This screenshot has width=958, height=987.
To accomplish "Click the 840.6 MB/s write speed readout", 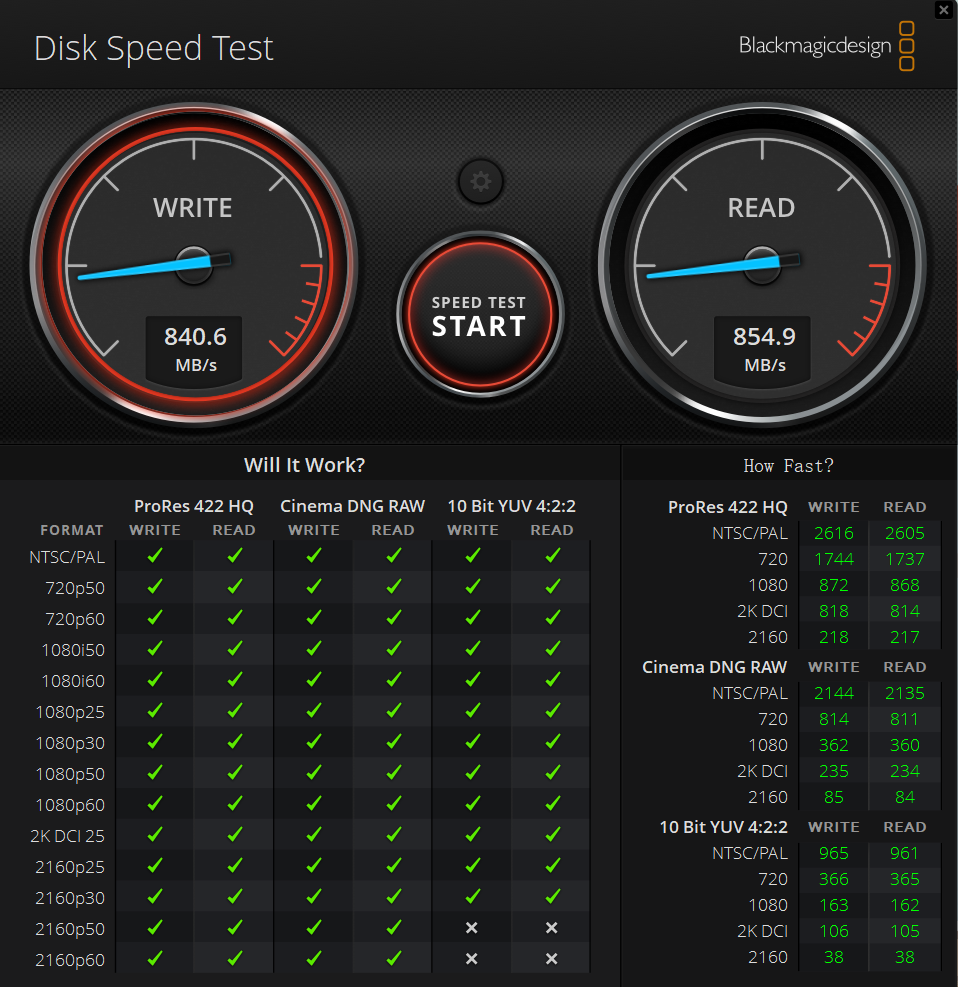I will [195, 348].
